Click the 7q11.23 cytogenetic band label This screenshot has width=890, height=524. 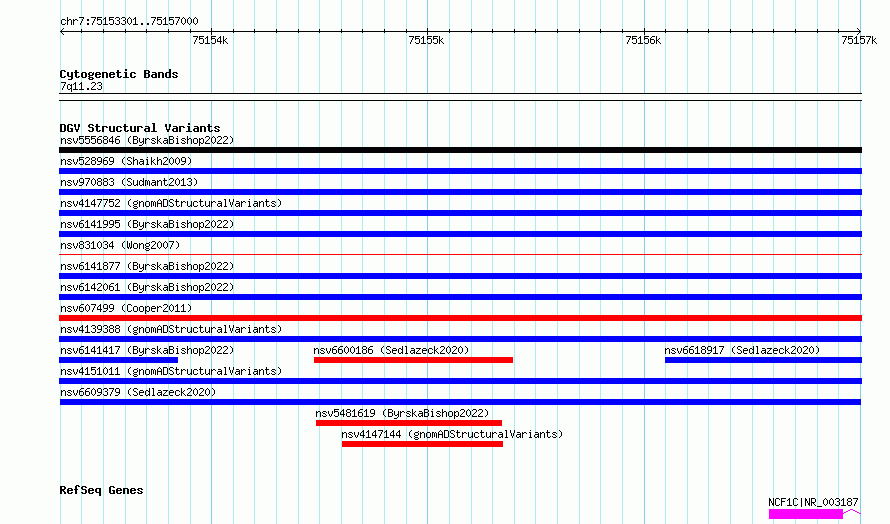81,86
